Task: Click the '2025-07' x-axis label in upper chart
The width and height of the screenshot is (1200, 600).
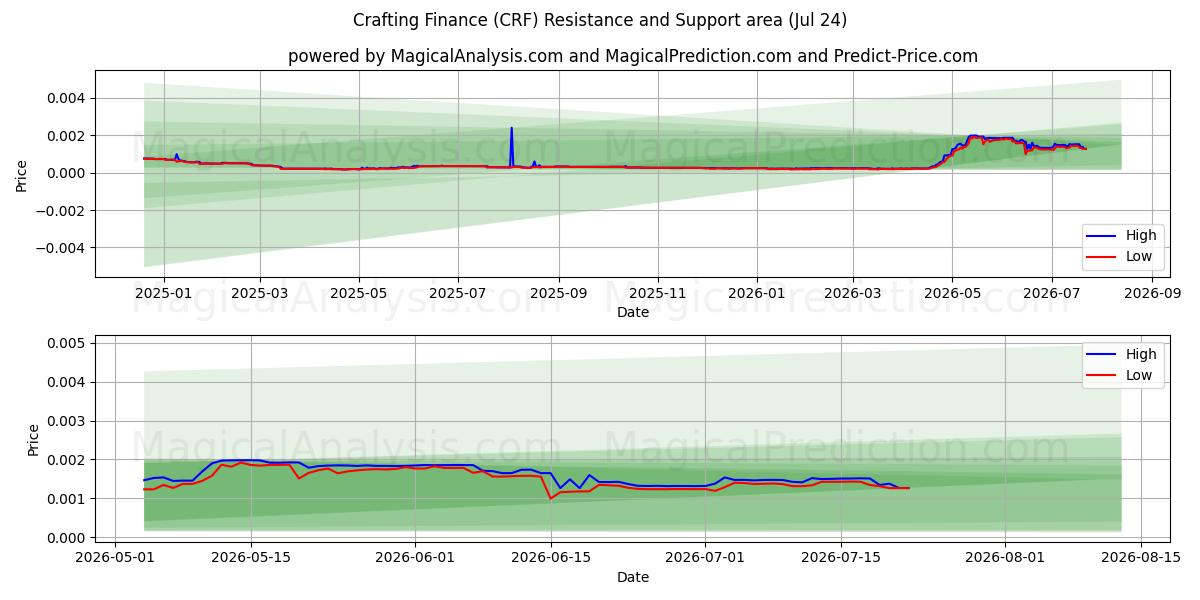Action: [458, 293]
